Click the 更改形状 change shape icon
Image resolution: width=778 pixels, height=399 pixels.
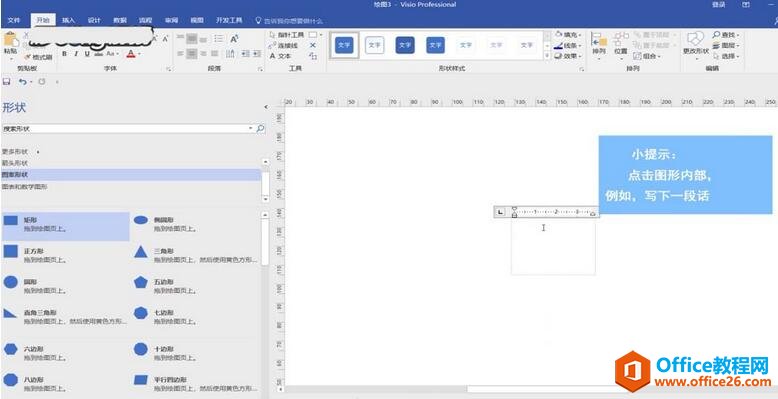(x=696, y=43)
